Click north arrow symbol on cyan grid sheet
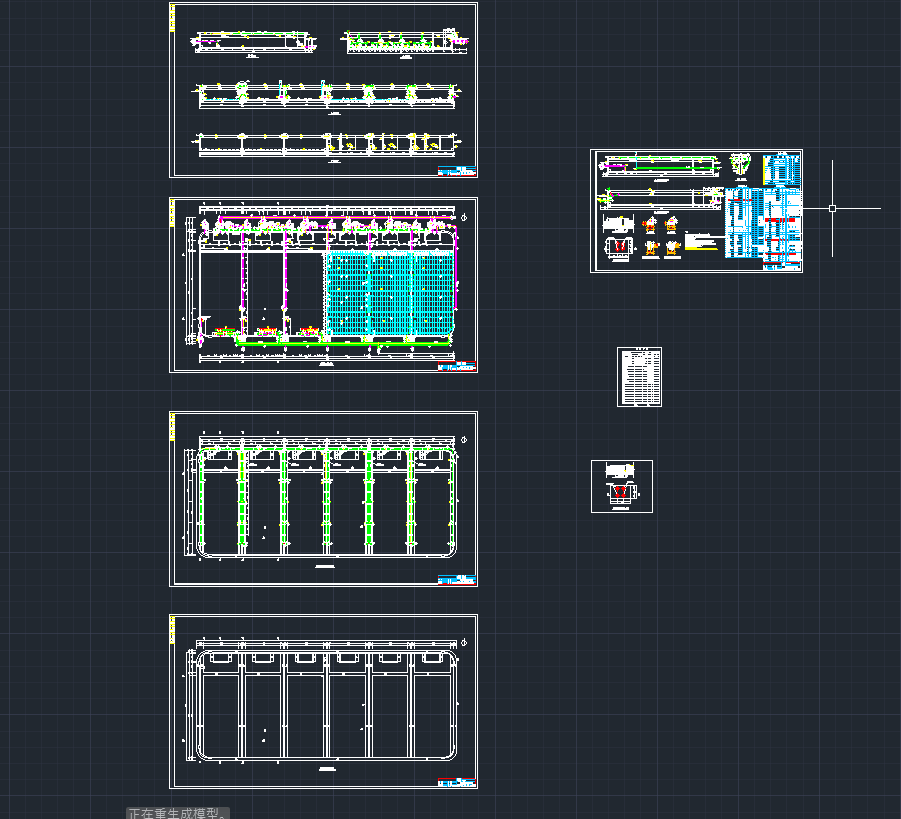901x819 pixels. click(464, 217)
